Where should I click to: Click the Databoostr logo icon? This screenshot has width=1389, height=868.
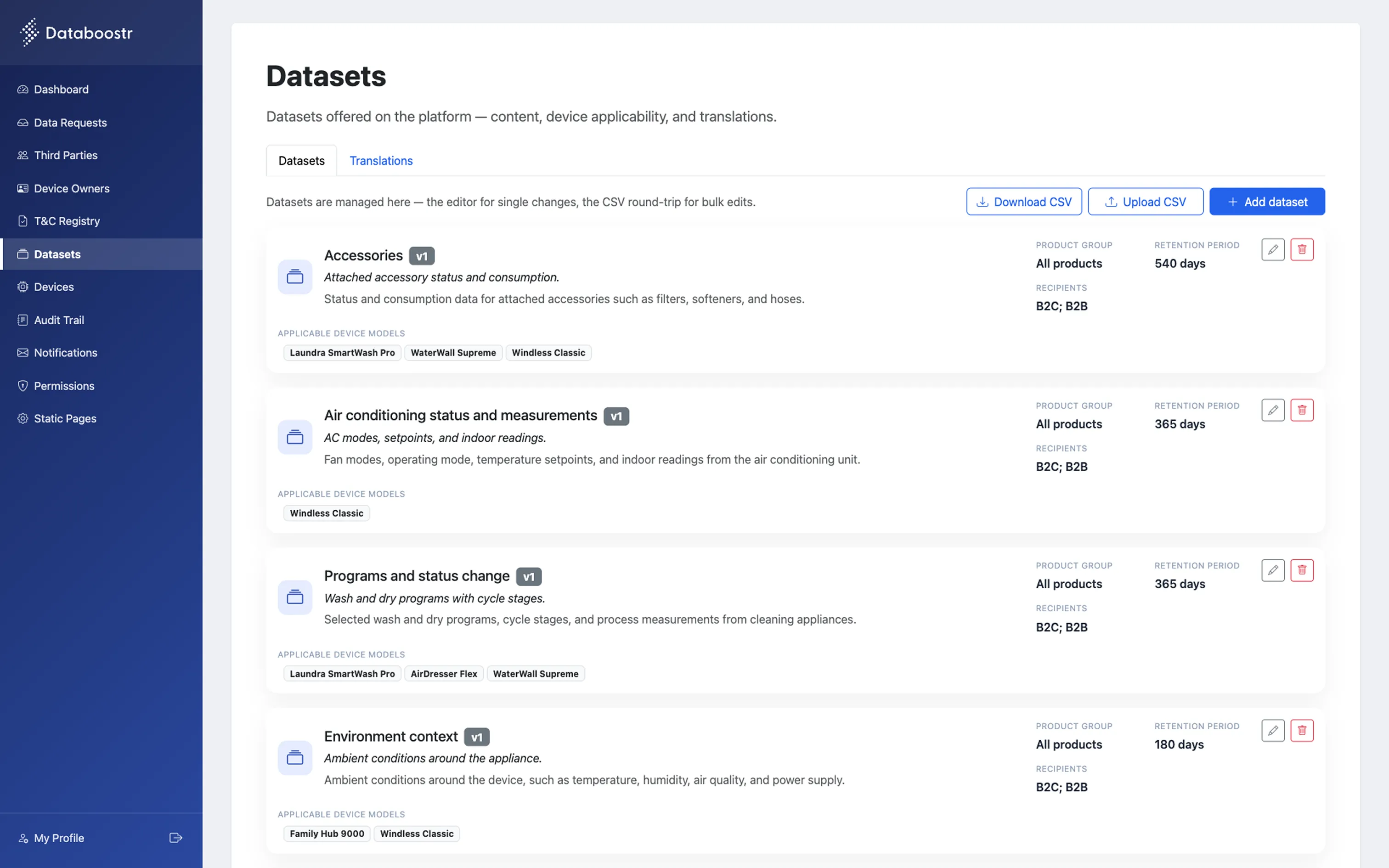[29, 32]
